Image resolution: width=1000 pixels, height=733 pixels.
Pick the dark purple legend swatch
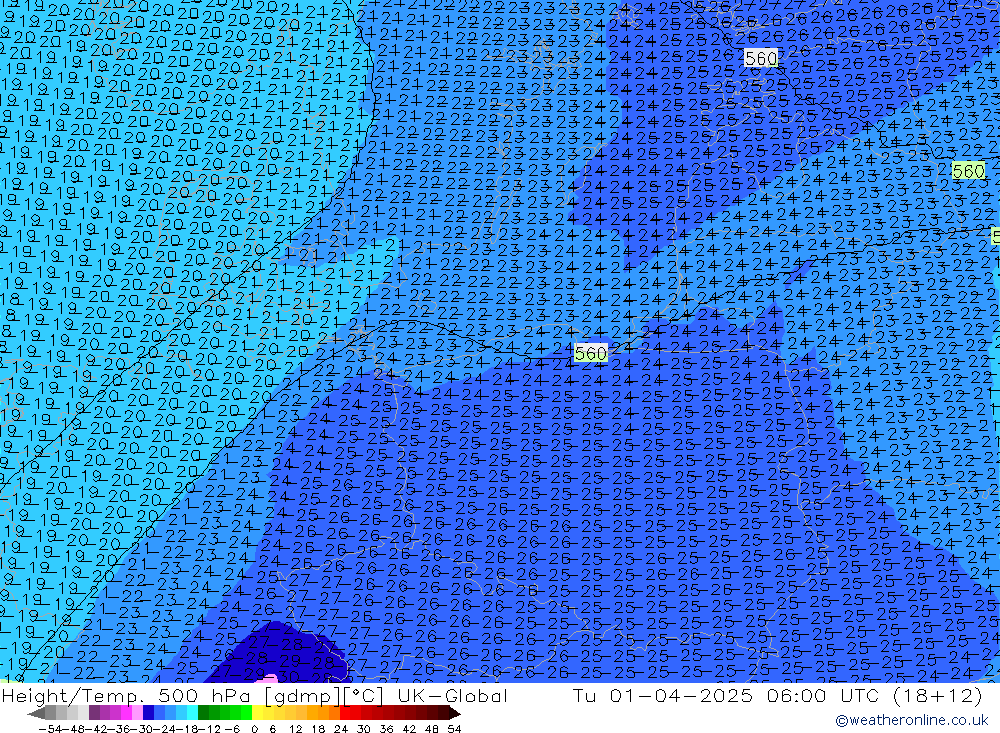(x=94, y=713)
